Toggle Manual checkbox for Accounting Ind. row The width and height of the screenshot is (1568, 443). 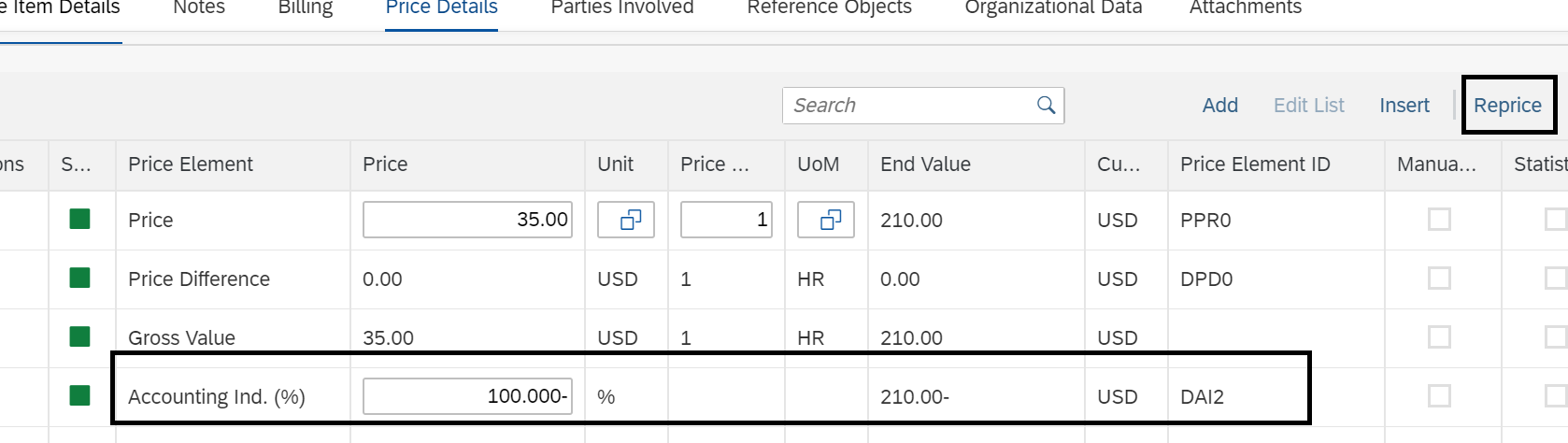pyautogui.click(x=1440, y=396)
